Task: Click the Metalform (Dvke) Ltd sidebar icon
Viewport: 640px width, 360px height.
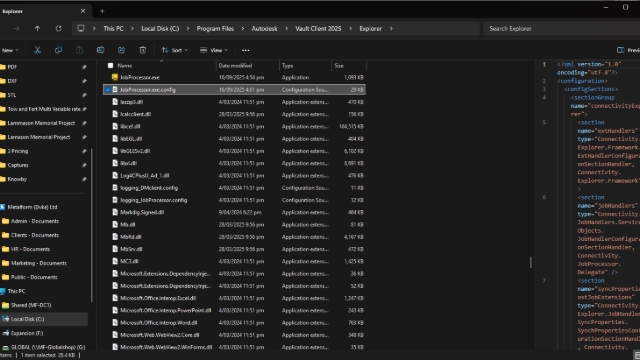Action: tap(2, 207)
